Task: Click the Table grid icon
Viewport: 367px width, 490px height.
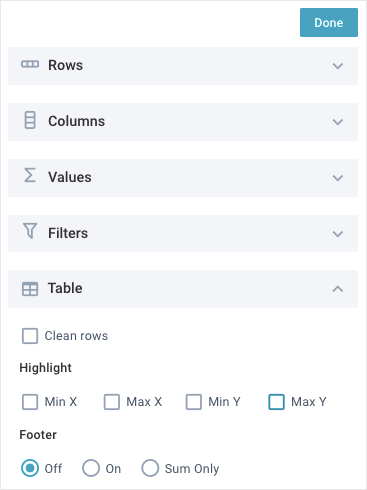Action: click(x=30, y=289)
